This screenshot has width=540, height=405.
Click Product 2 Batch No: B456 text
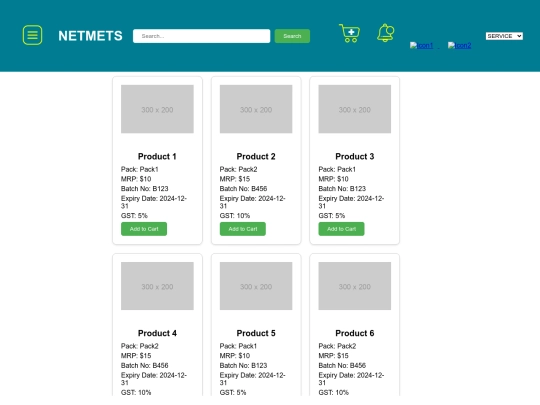pyautogui.click(x=243, y=189)
